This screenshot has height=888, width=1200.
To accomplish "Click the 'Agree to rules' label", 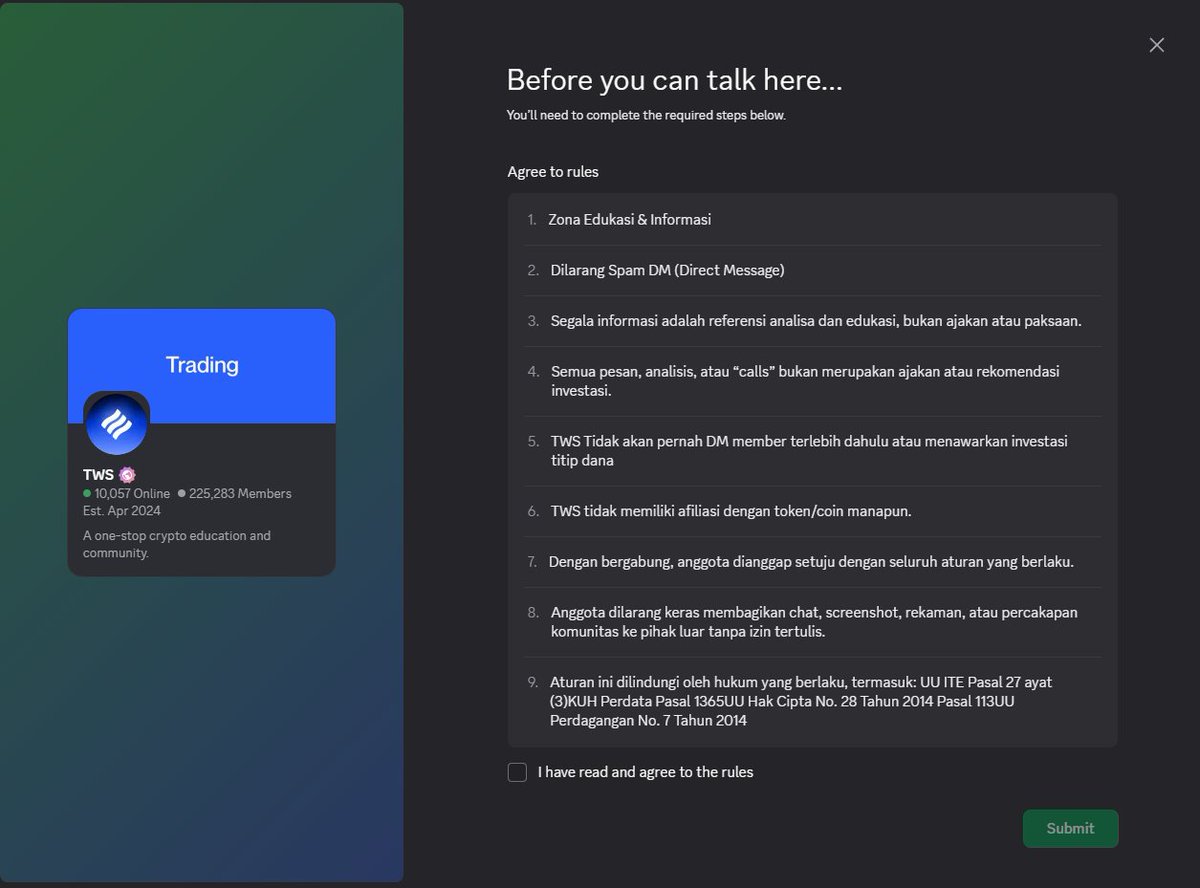I will [553, 172].
